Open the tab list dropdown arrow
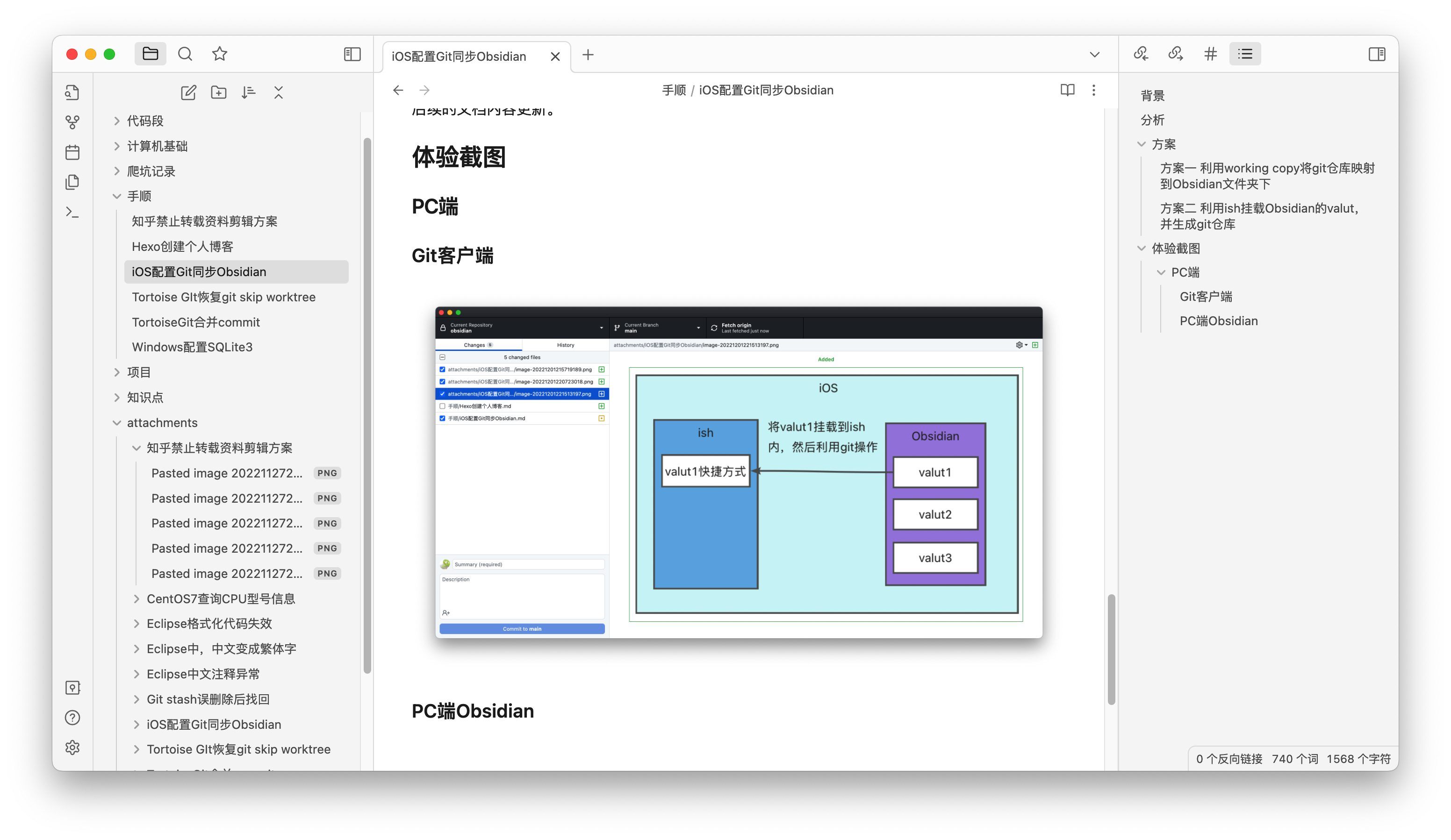Viewport: 1451px width, 840px height. 1095,55
